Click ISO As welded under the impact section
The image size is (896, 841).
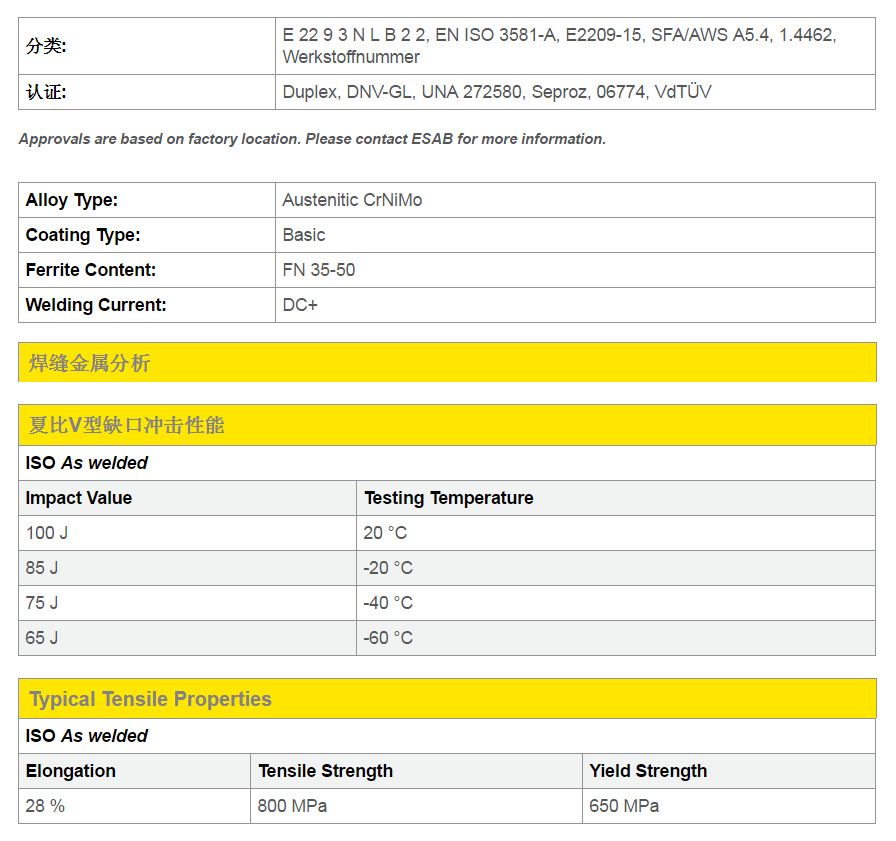coord(86,463)
